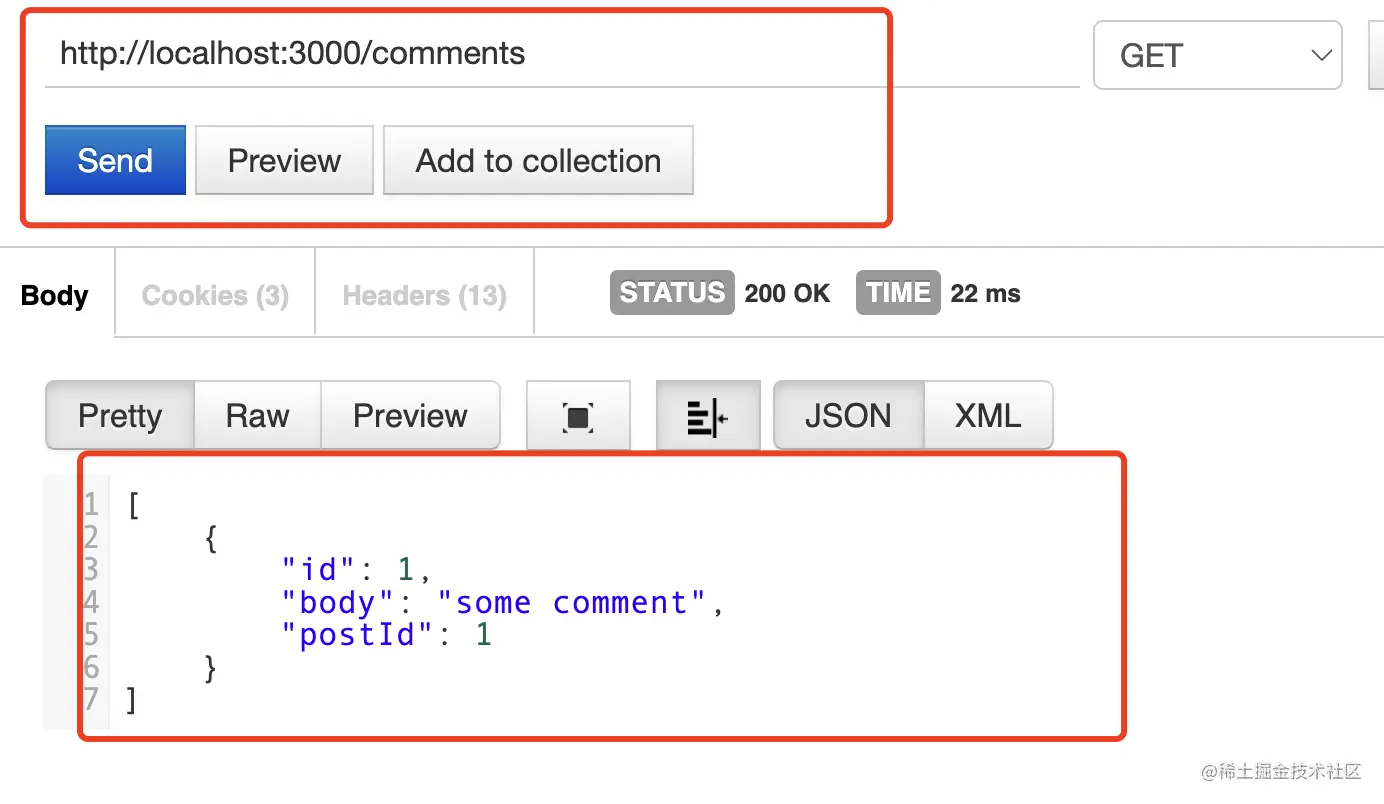Toggle fullscreen view of the response body
The image size is (1384, 804).
(578, 416)
